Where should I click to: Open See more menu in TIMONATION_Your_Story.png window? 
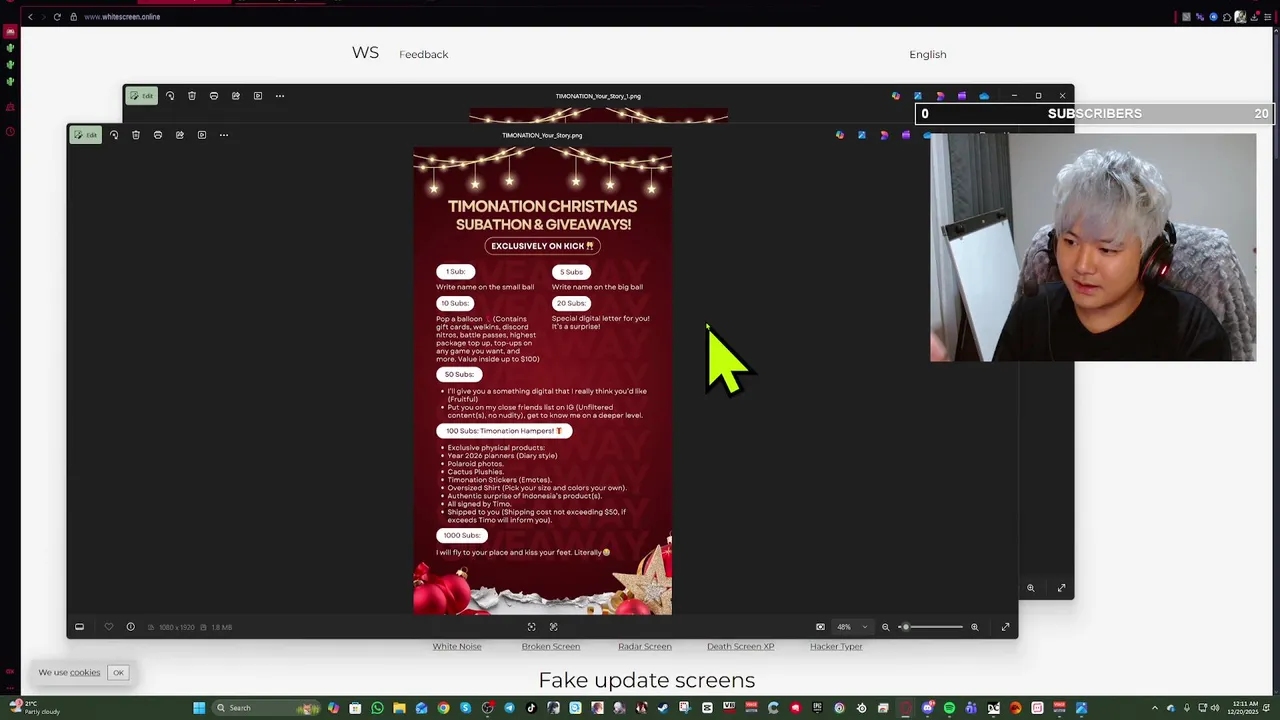224,135
